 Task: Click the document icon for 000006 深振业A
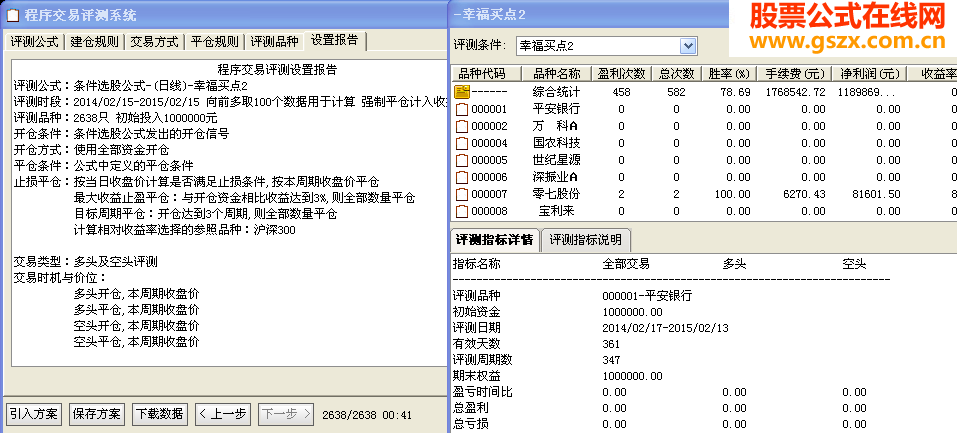[462, 177]
